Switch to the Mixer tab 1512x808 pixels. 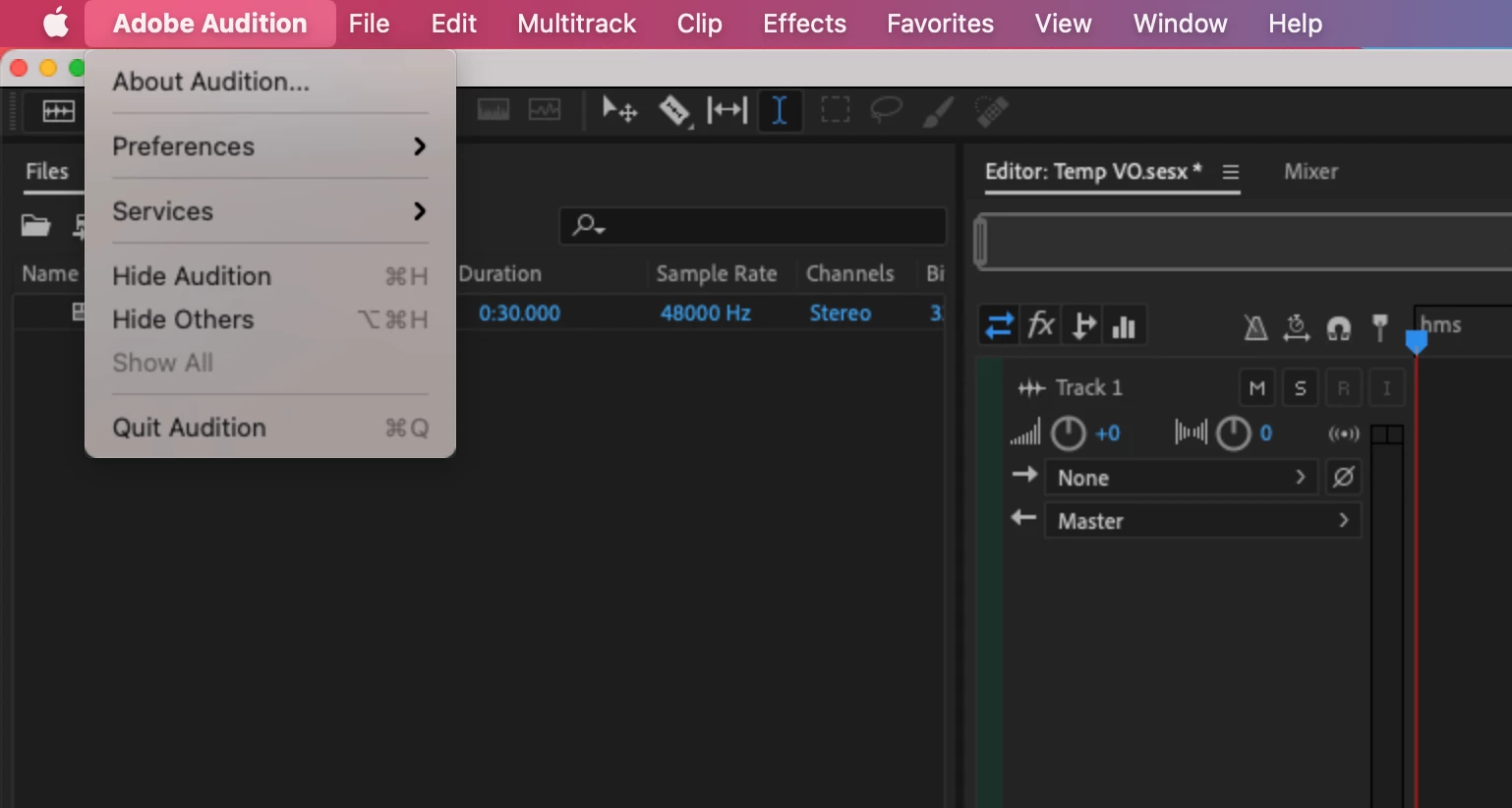point(1310,172)
